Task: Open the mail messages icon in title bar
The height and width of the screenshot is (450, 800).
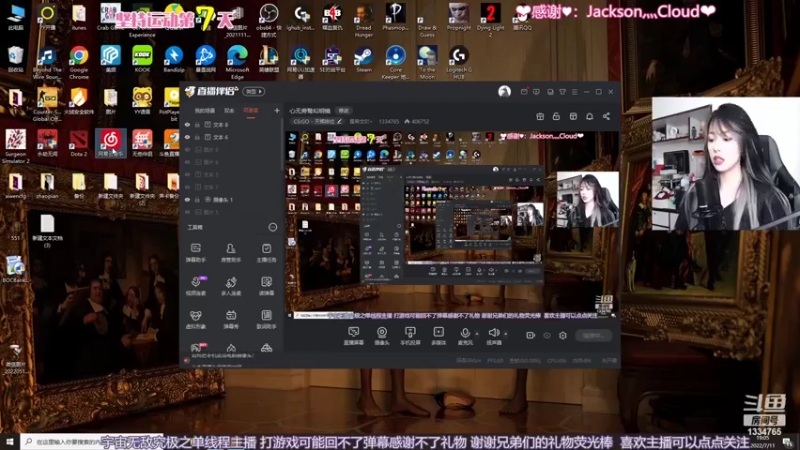Action: point(524,92)
